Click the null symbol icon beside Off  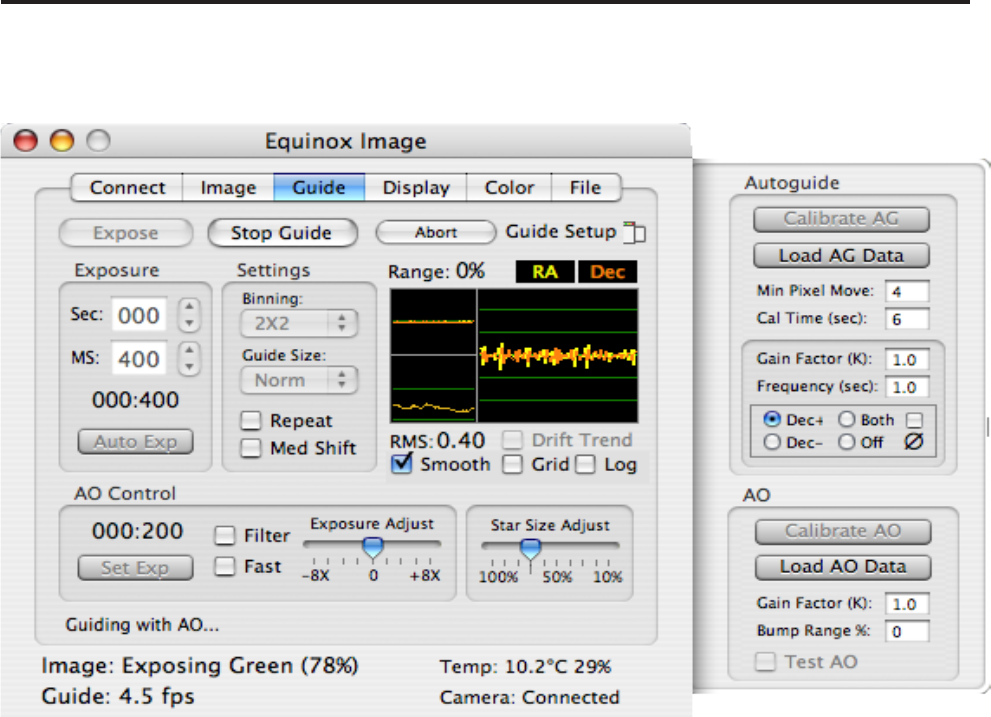[x=914, y=441]
